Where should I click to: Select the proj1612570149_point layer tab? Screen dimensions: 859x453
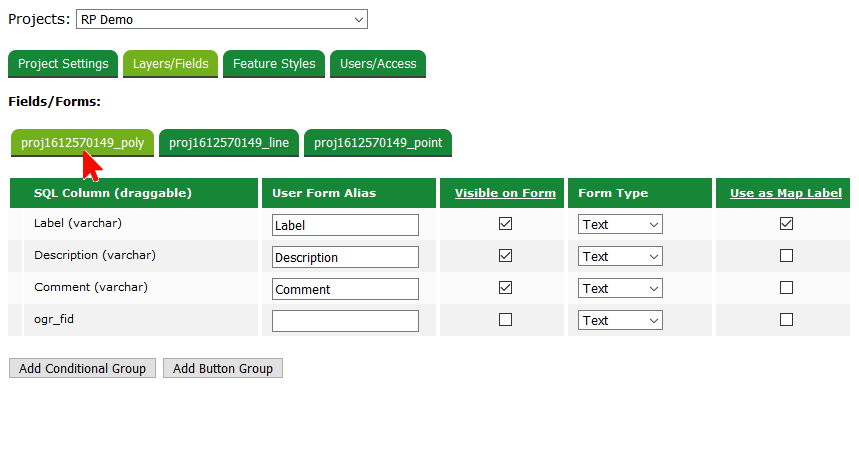tap(378, 143)
